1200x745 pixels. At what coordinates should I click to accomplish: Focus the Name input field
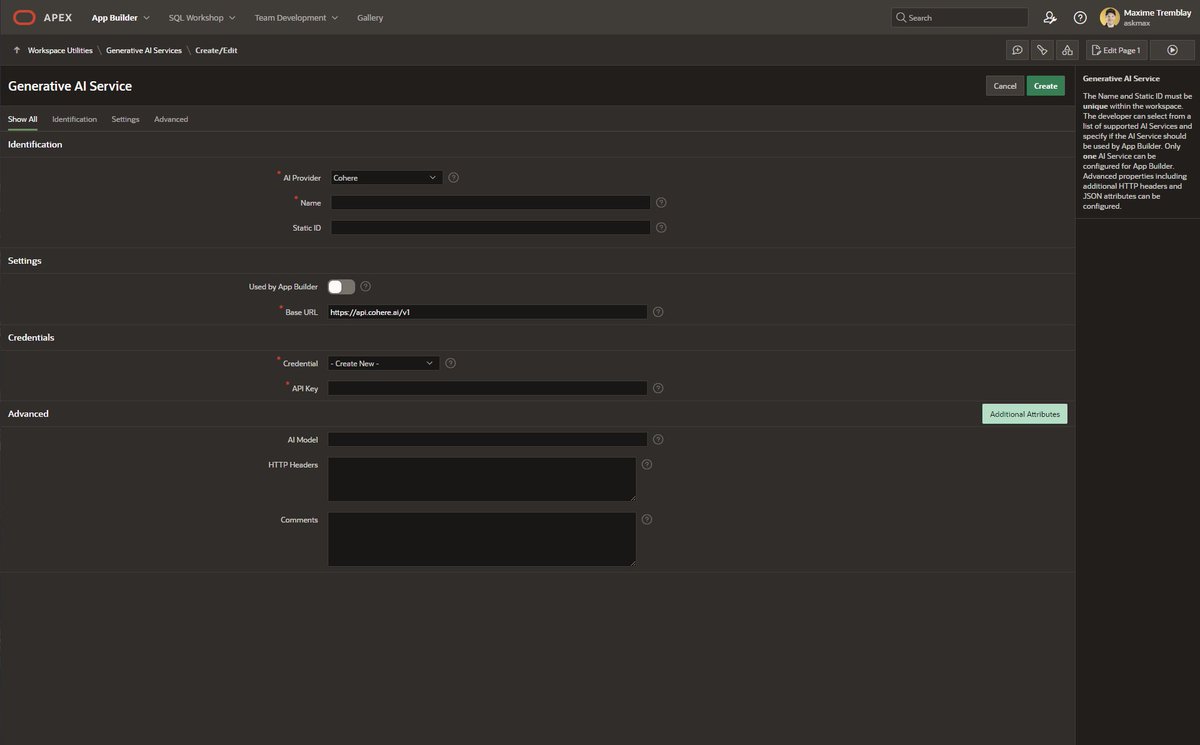pos(491,202)
